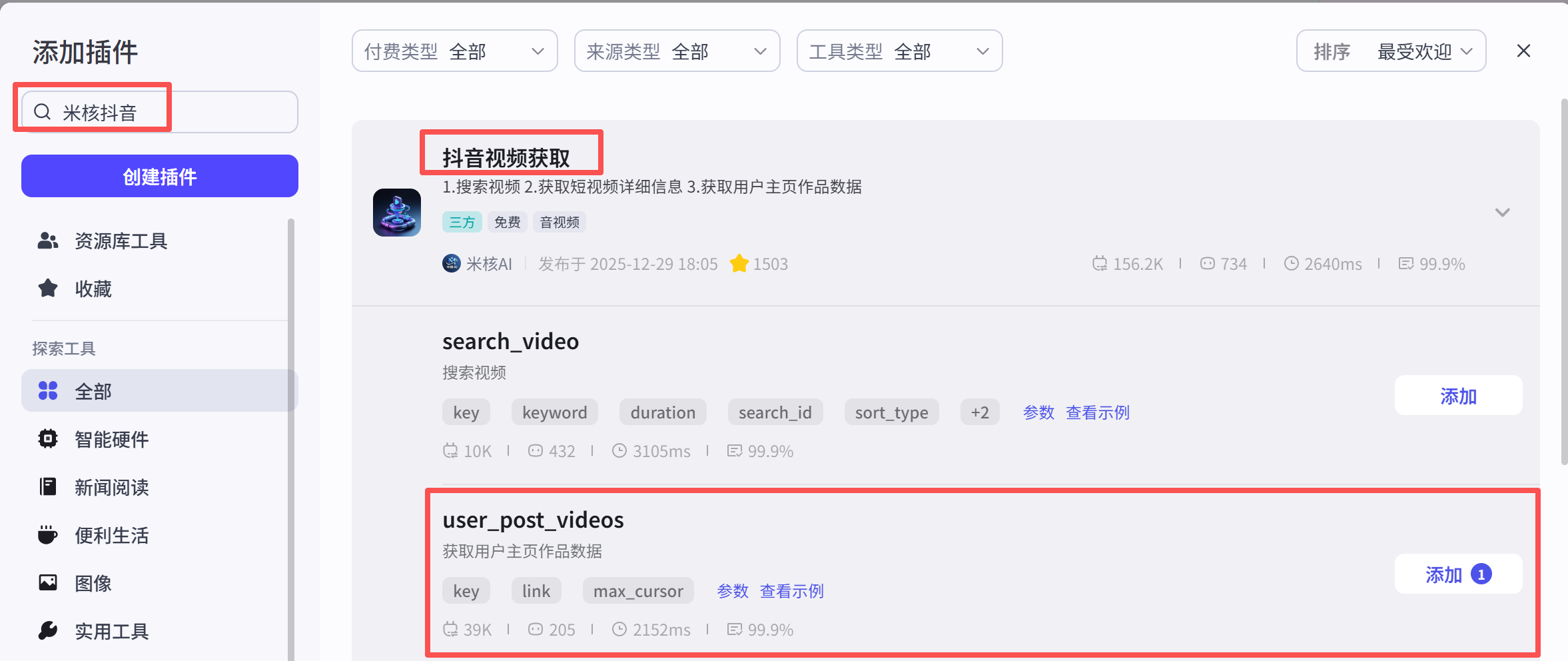Open the 资源库工具 section
Image resolution: width=1568 pixels, height=661 pixels.
(x=160, y=241)
